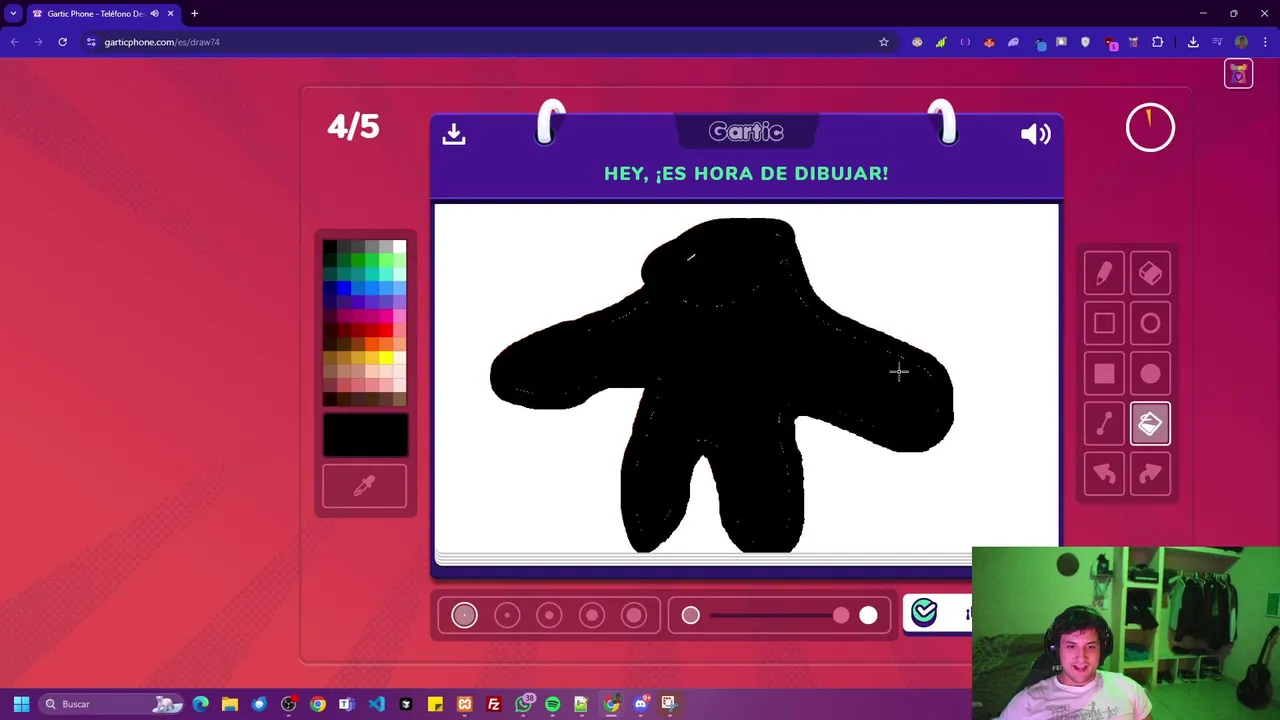
Task: Open the Windows Start menu
Action: (21, 704)
